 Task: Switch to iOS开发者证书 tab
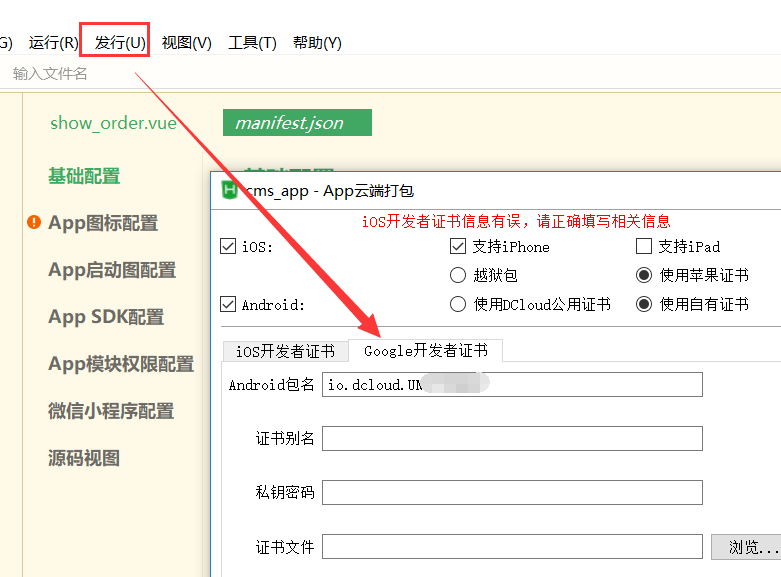(x=285, y=351)
